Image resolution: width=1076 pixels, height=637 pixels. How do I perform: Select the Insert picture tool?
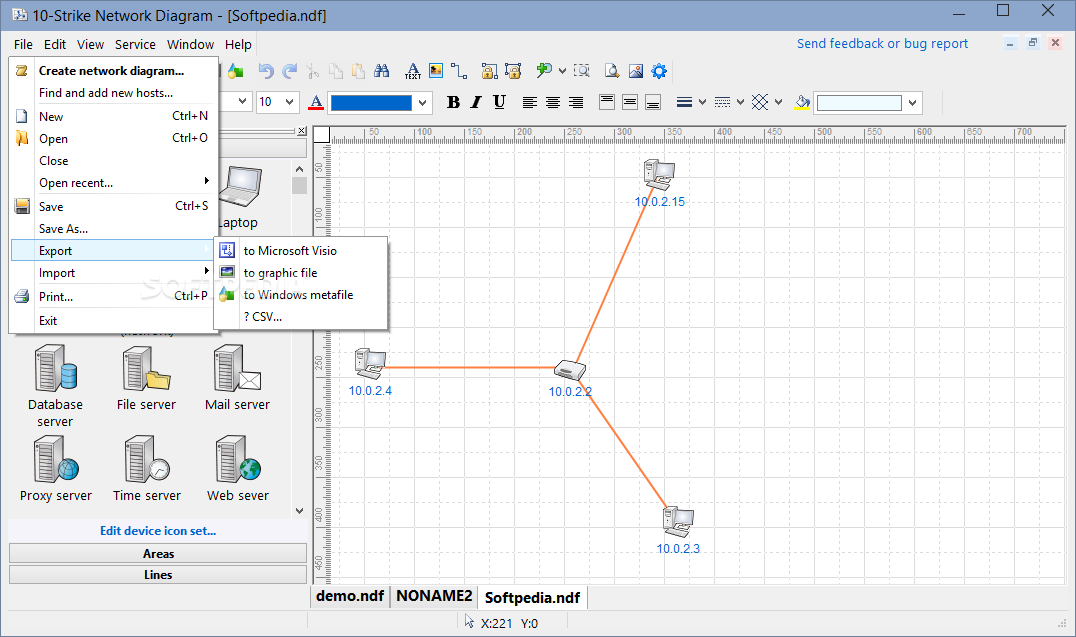coord(436,71)
